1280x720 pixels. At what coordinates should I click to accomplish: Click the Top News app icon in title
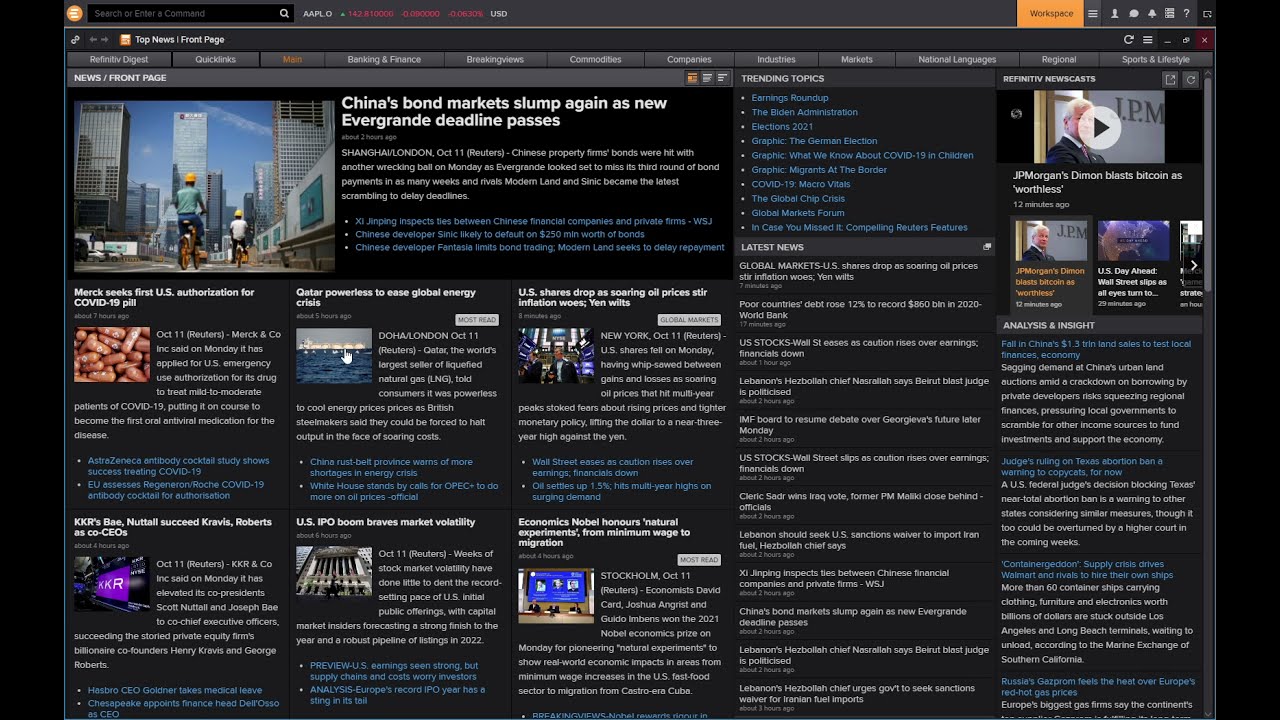click(125, 40)
